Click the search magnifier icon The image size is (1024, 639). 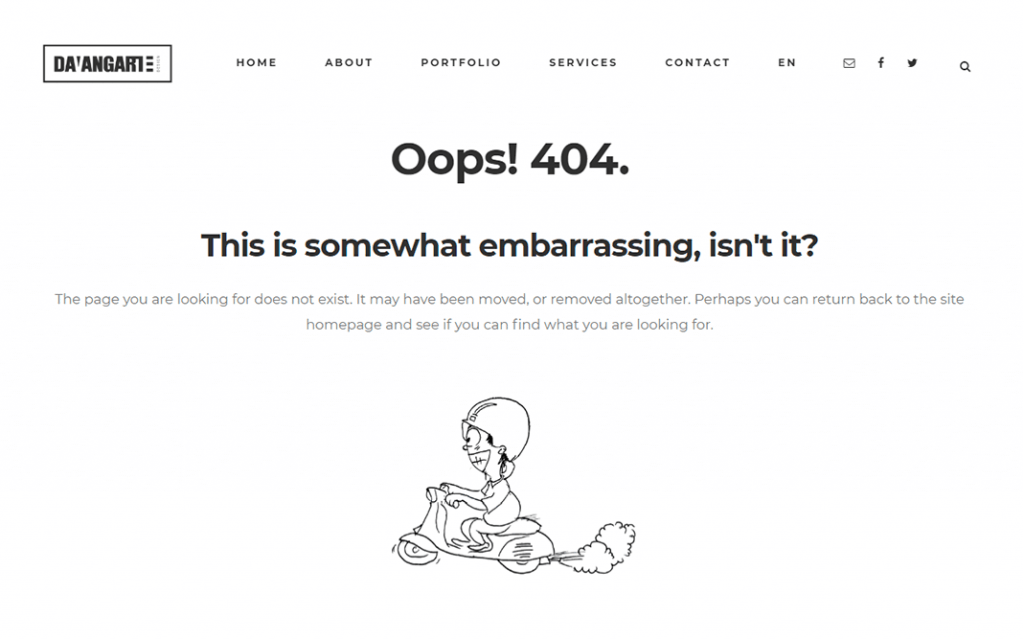click(x=965, y=67)
